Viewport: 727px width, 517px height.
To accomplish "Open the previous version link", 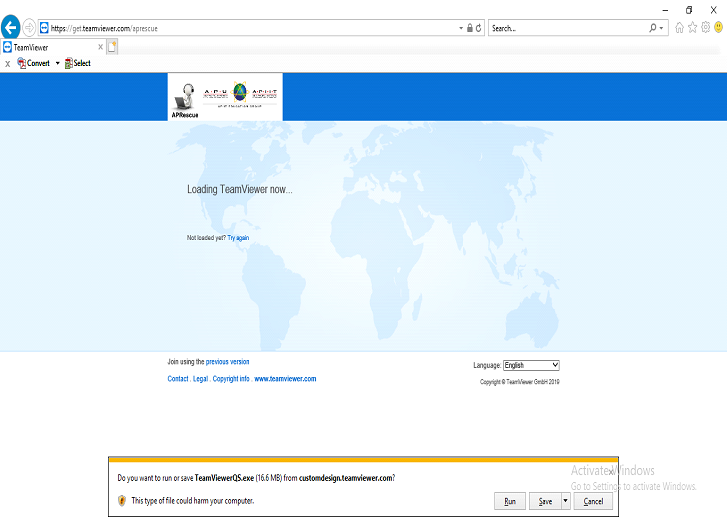I will pos(228,362).
